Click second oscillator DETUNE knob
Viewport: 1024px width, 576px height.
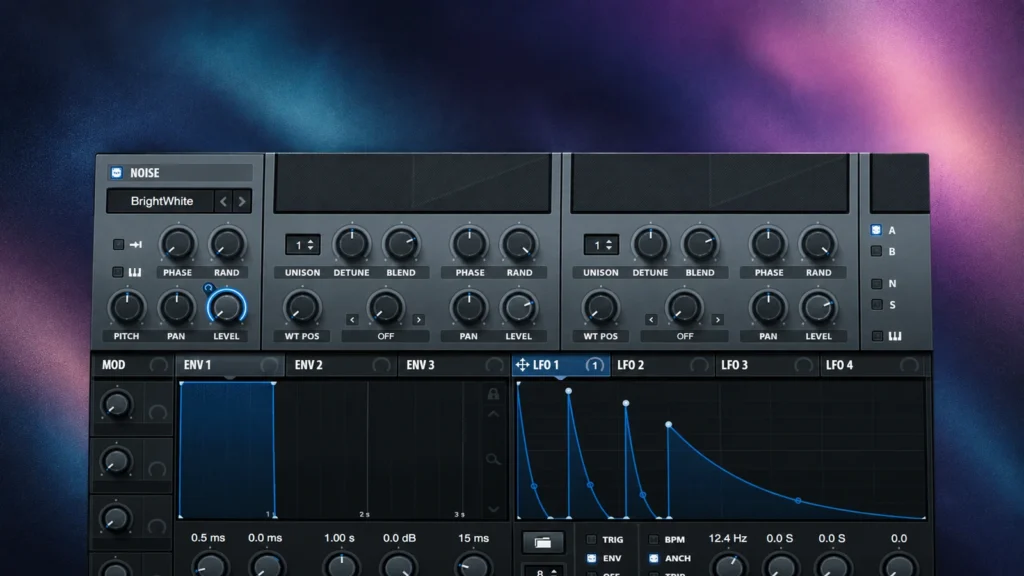(650, 244)
